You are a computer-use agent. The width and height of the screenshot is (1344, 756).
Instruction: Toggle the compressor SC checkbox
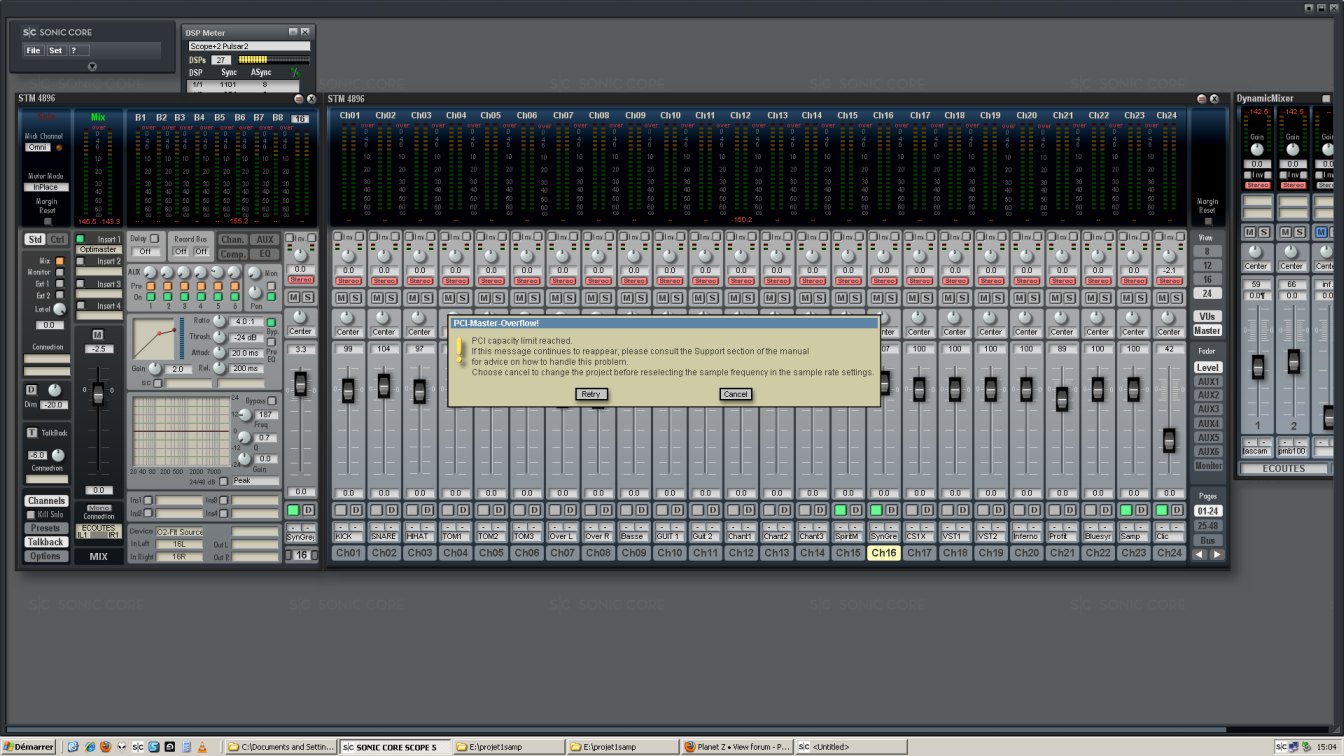click(158, 384)
